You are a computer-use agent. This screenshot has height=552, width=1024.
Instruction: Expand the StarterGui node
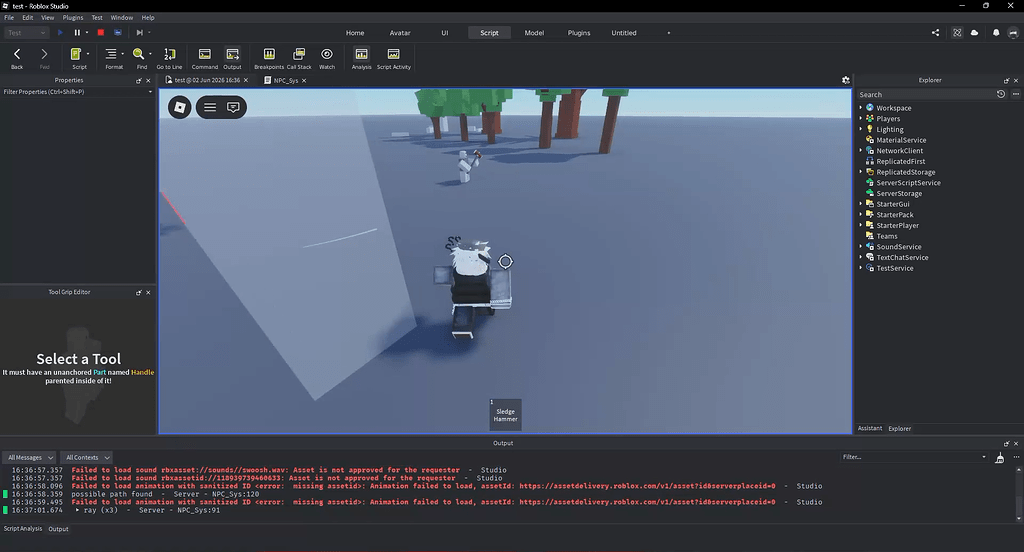[861, 204]
